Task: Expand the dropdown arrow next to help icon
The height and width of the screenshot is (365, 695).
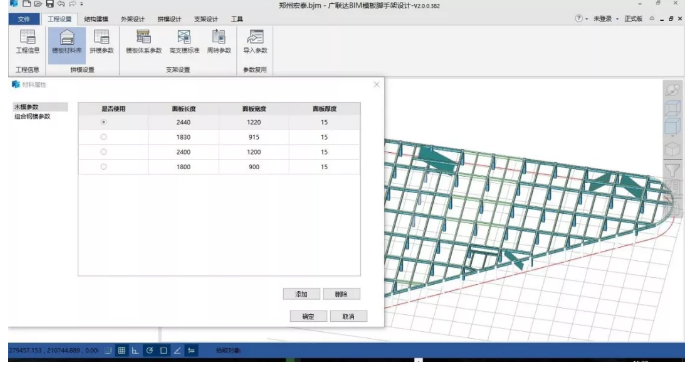Action: pyautogui.click(x=586, y=19)
